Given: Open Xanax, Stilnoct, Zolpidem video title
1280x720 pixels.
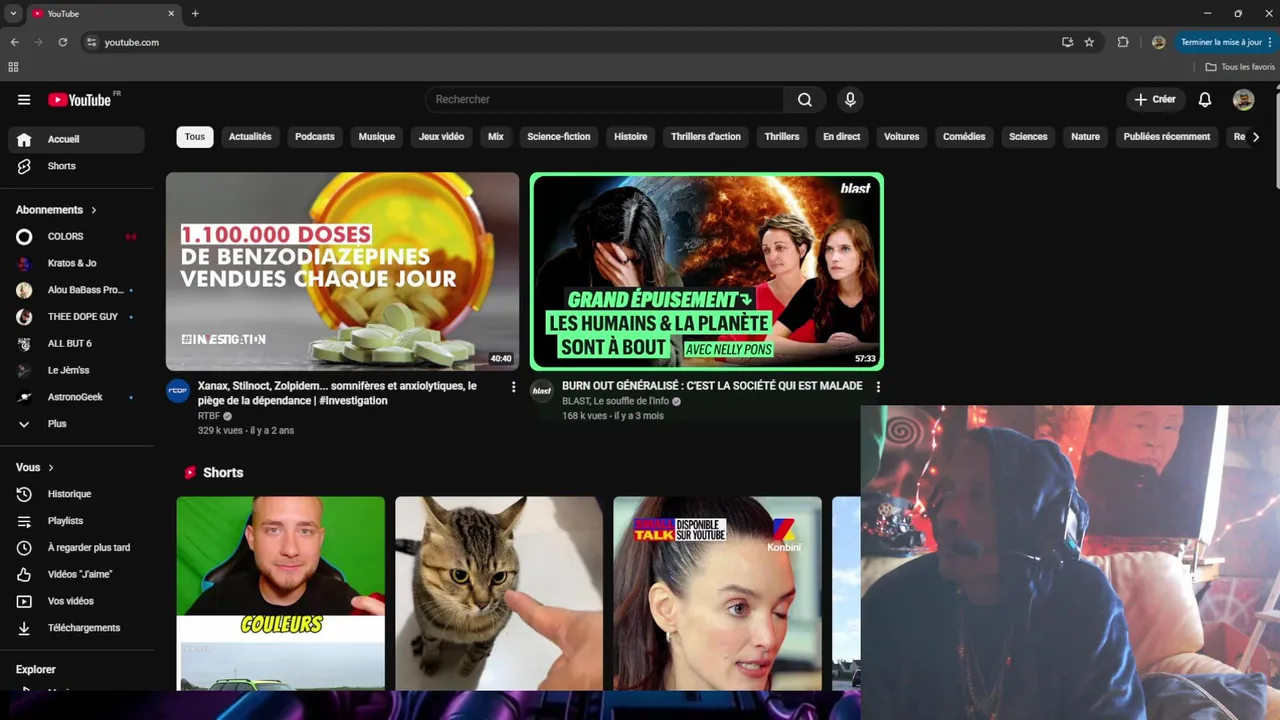Looking at the screenshot, I should pos(337,393).
